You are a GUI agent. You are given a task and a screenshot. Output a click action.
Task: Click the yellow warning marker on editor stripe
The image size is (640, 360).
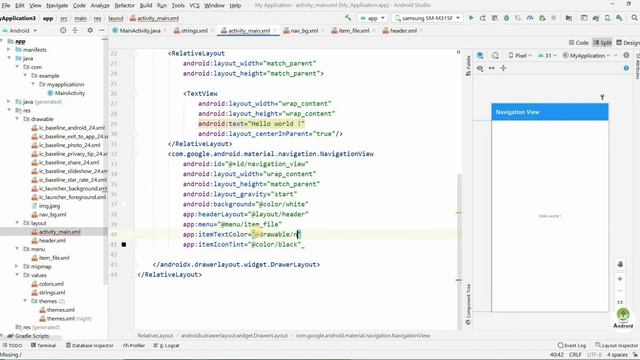458,213
